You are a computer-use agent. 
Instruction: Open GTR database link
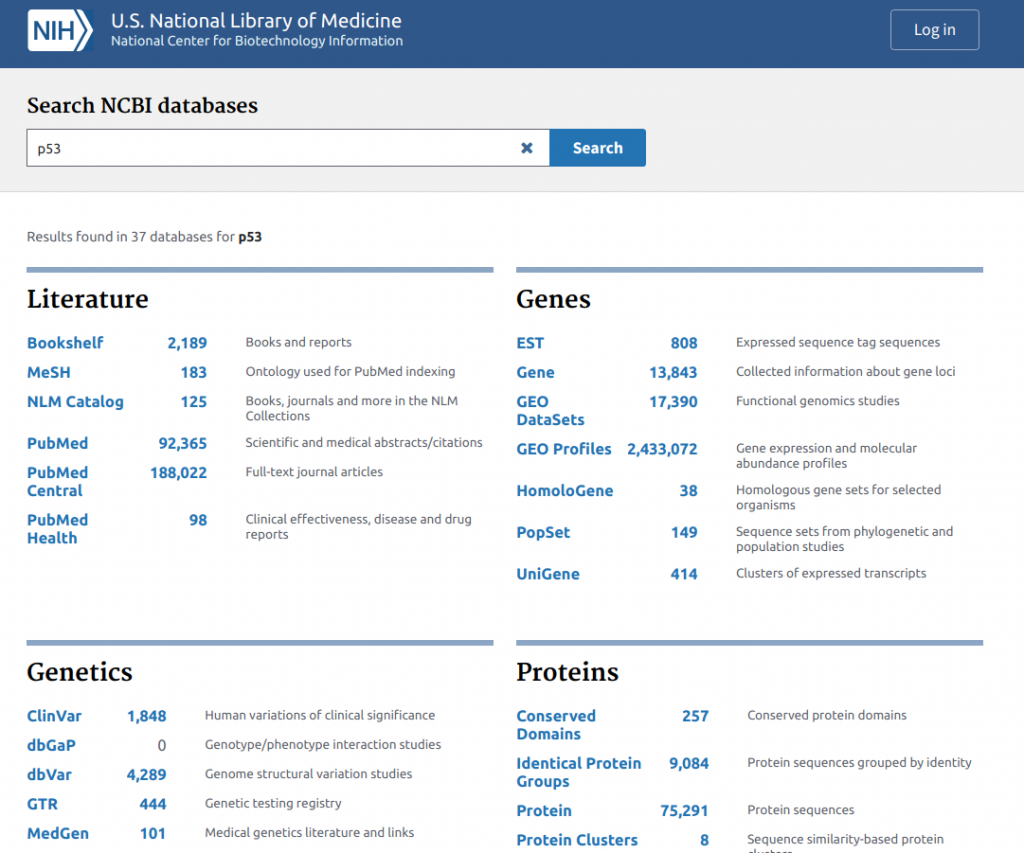(x=42, y=804)
